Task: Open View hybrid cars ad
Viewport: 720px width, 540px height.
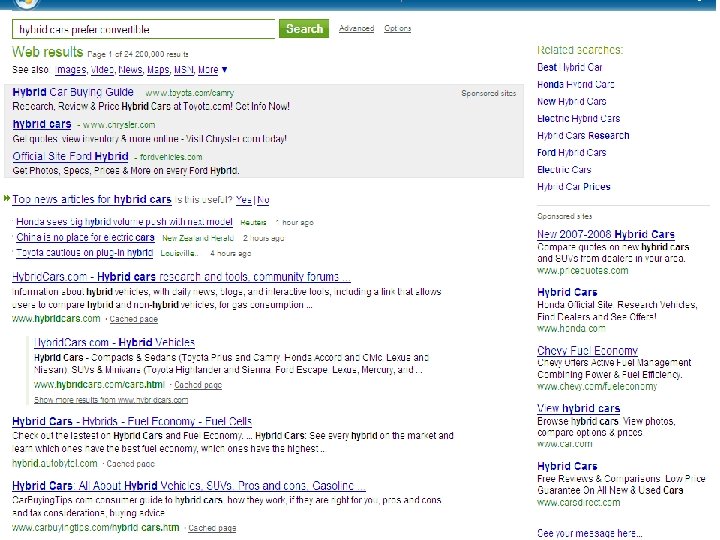Action: pyautogui.click(x=579, y=408)
